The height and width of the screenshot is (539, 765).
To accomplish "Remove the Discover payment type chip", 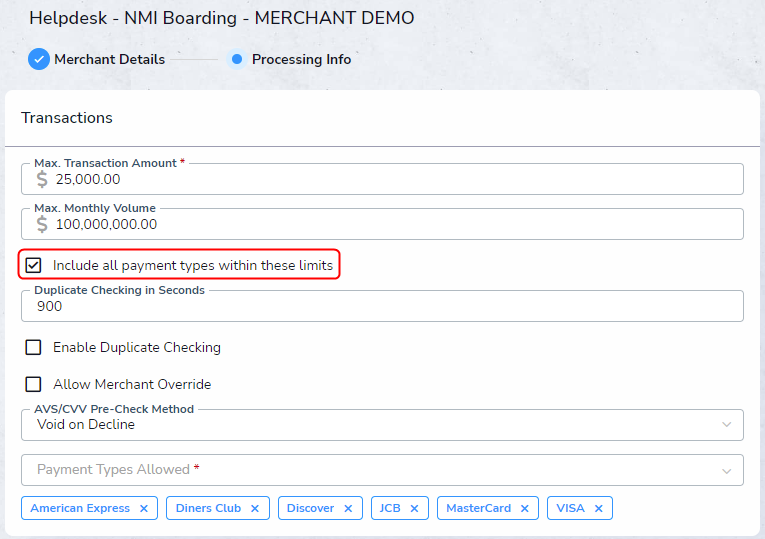I will tap(348, 508).
